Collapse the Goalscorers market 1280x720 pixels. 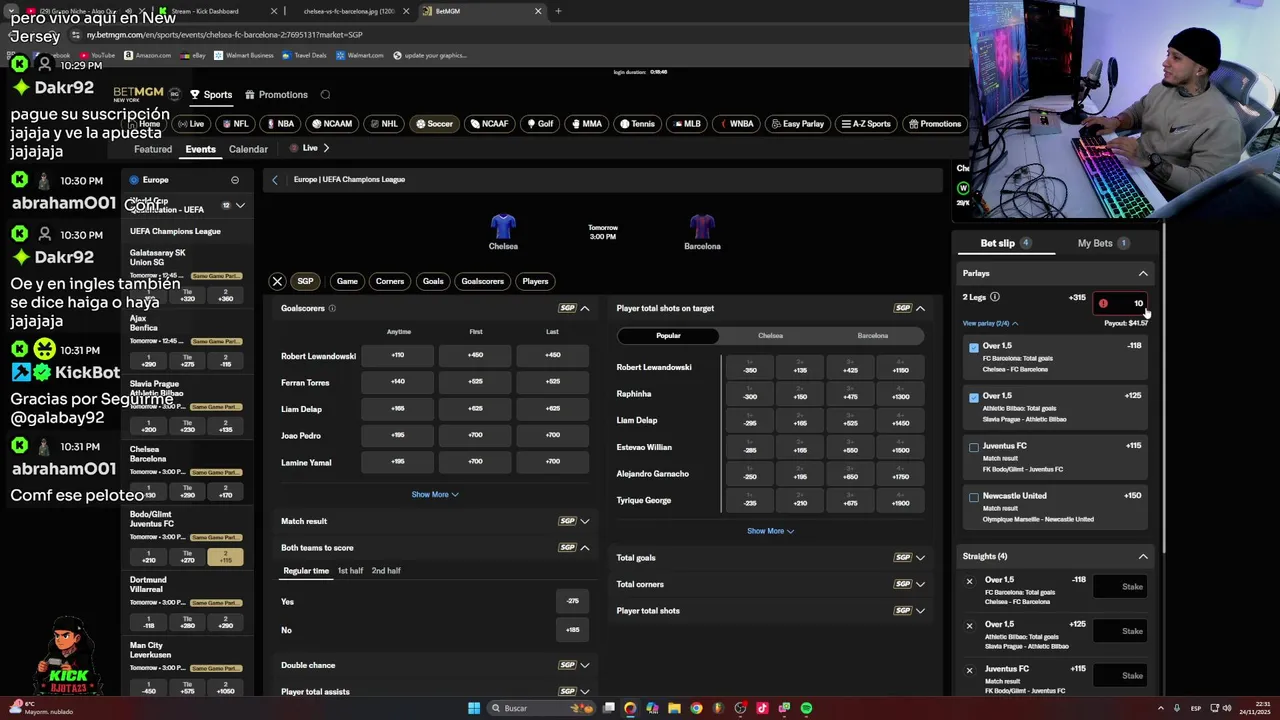[x=585, y=308]
